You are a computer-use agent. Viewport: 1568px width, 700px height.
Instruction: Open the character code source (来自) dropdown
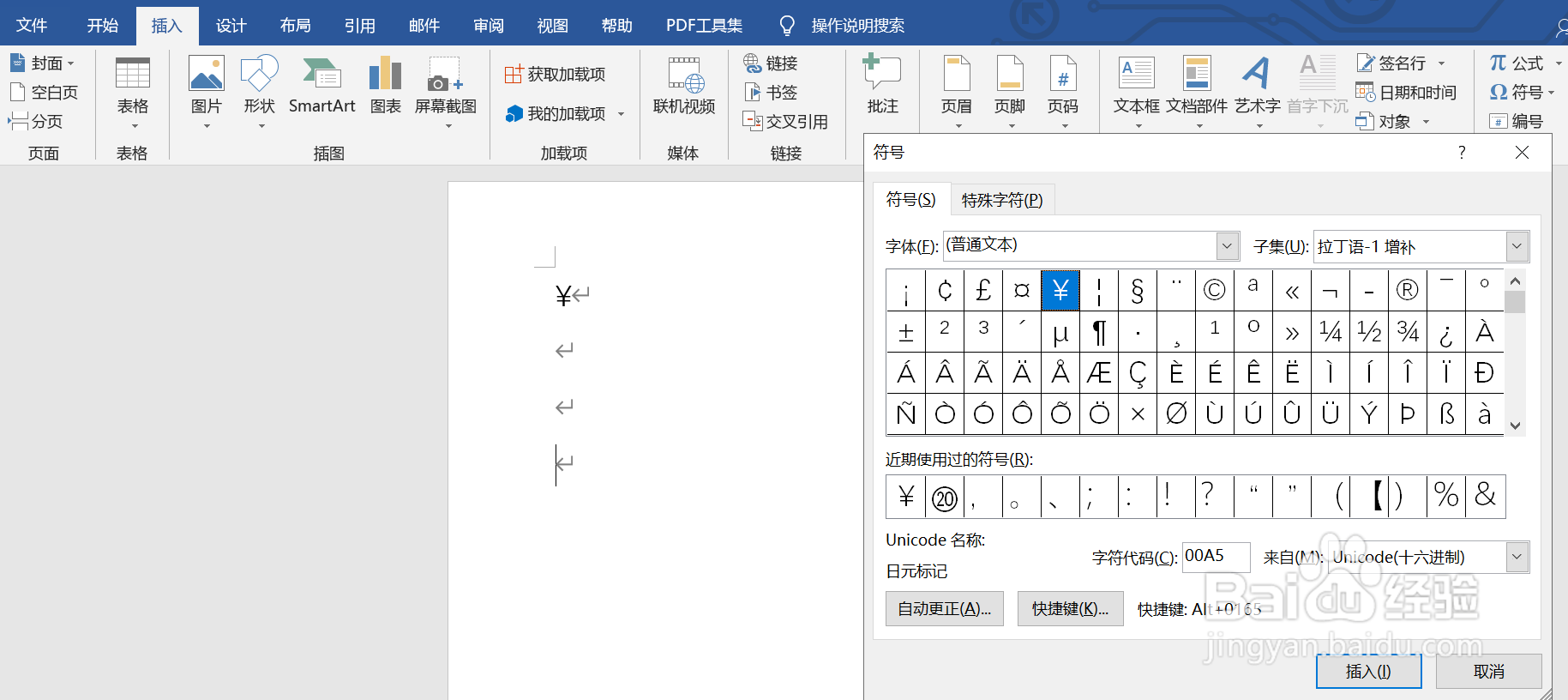pos(1517,557)
